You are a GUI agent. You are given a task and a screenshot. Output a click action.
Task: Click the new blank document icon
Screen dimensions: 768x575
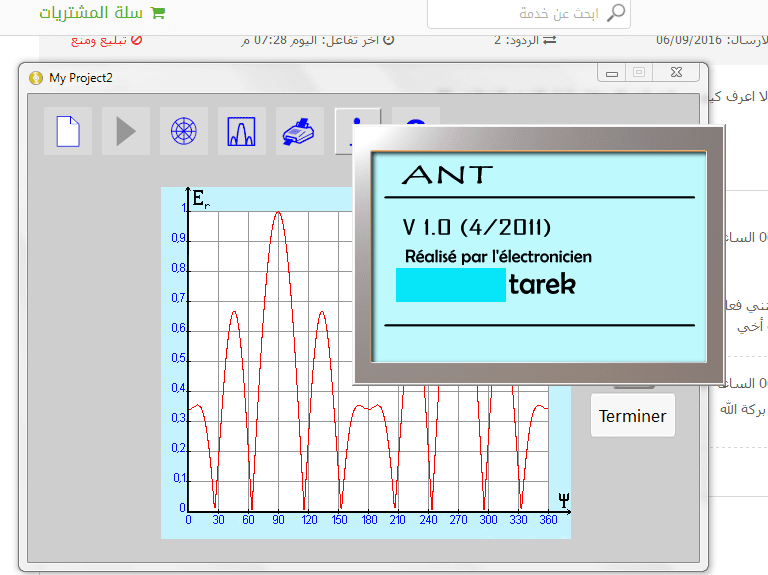point(68,131)
